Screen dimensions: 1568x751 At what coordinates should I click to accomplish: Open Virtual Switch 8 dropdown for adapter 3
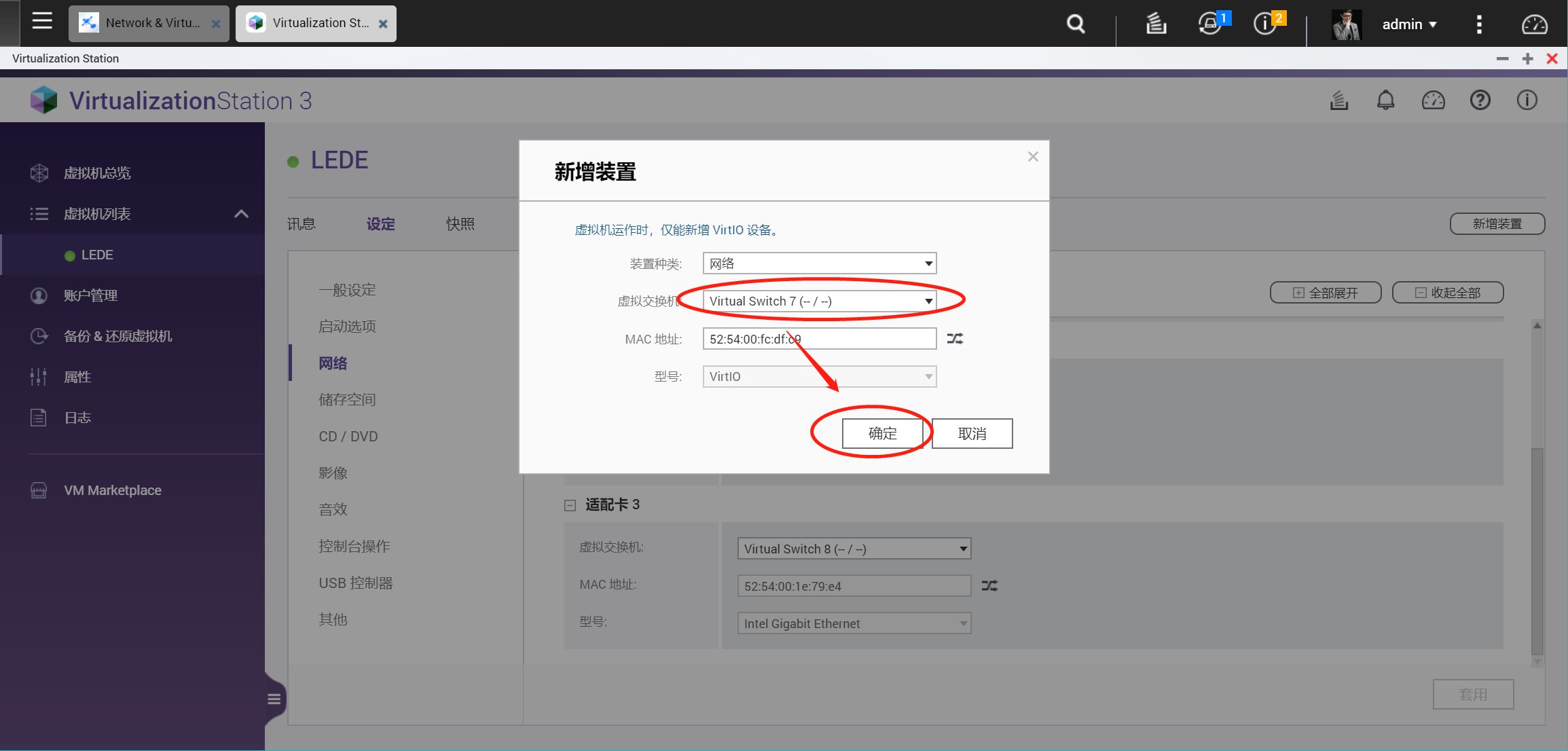854,549
